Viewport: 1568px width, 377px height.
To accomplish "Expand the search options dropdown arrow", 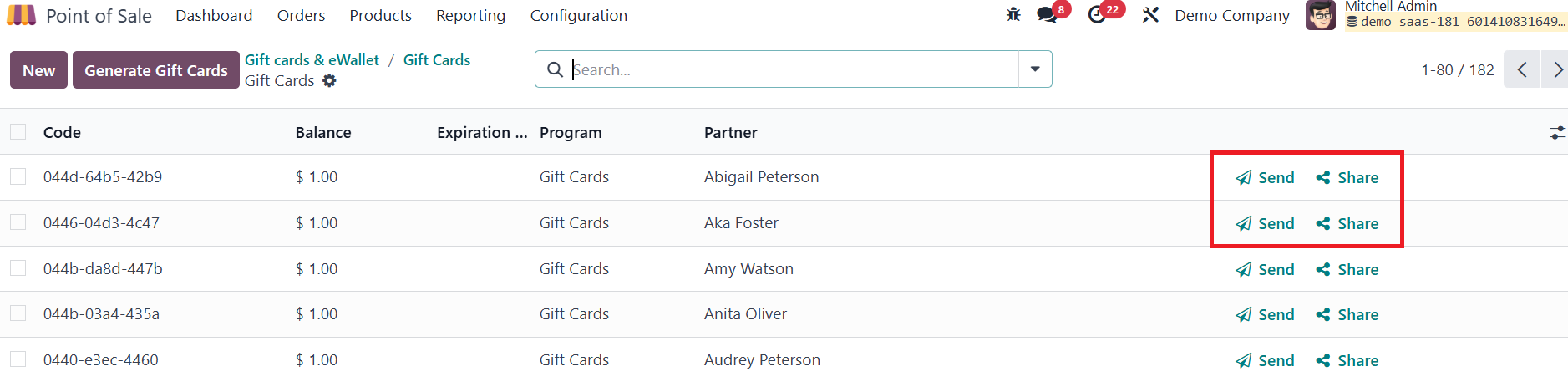I will coord(1035,69).
